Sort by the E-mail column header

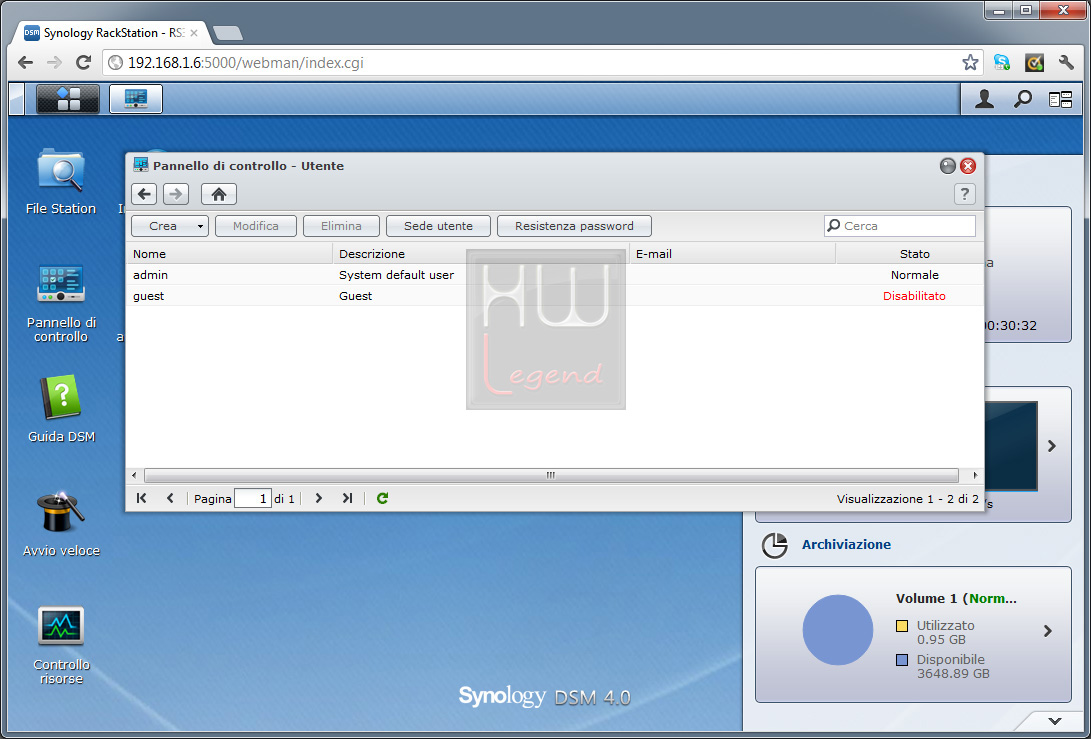click(733, 254)
